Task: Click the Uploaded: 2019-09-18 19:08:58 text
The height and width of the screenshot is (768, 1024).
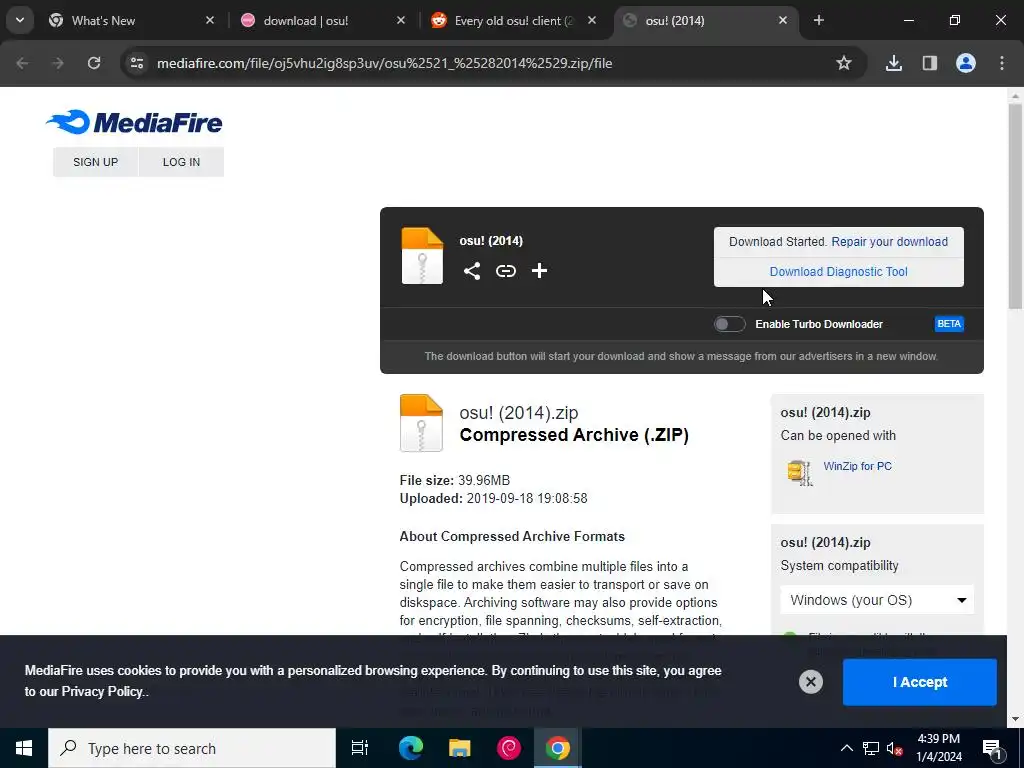Action: tap(493, 498)
